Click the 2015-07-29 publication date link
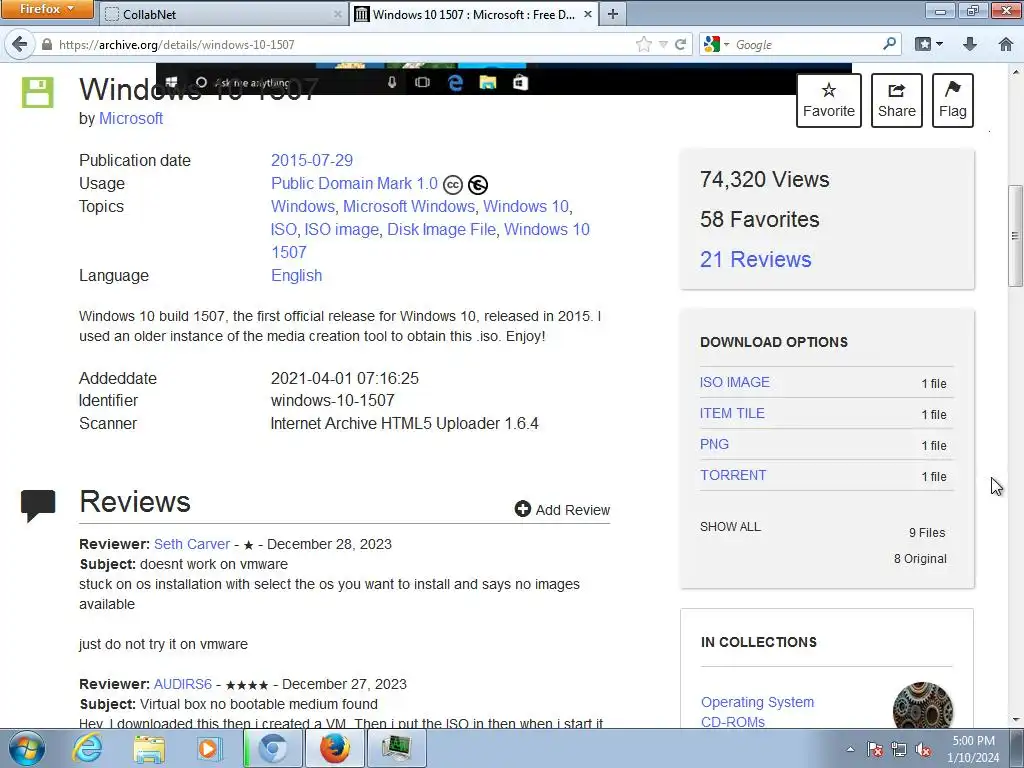Viewport: 1024px width, 768px height. coord(312,160)
